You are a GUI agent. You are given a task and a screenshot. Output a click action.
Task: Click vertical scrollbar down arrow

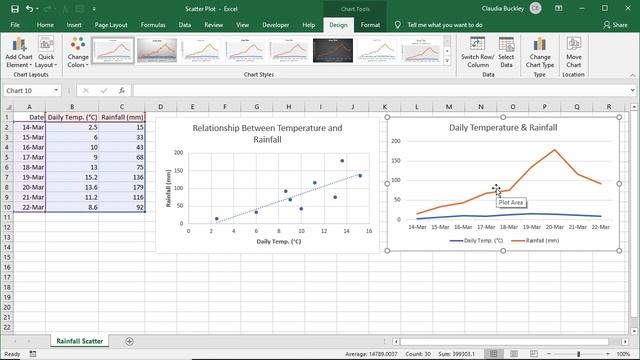633,331
